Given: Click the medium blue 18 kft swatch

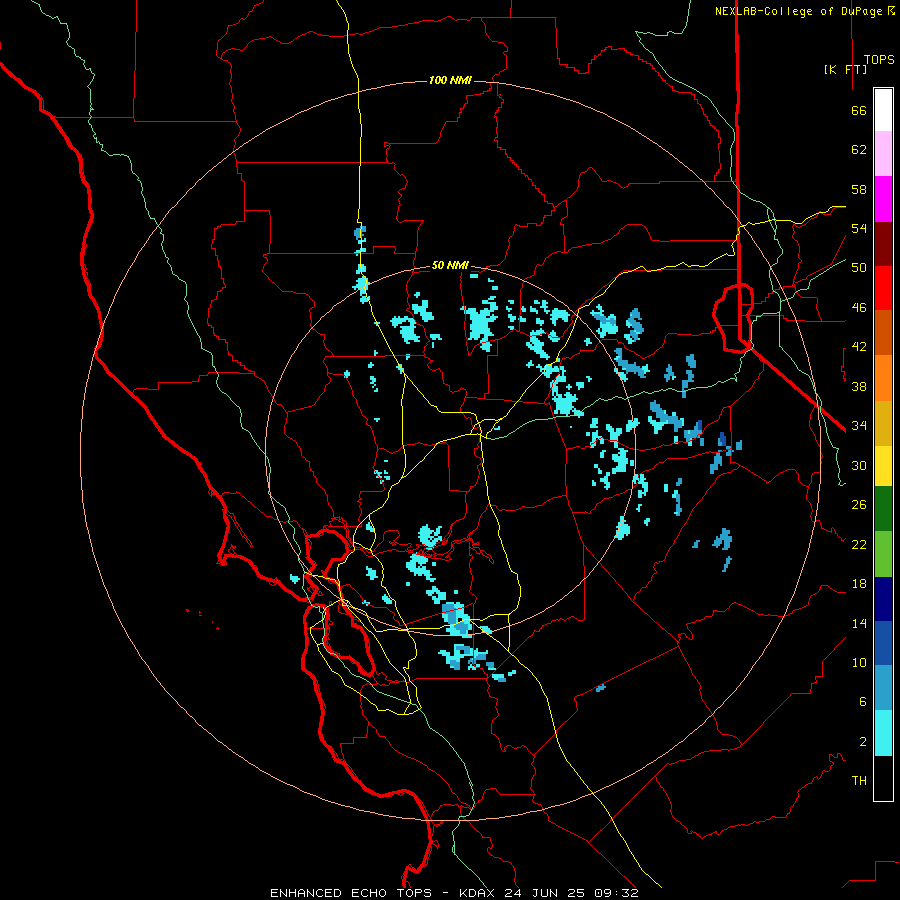Looking at the screenshot, I should click(883, 643).
